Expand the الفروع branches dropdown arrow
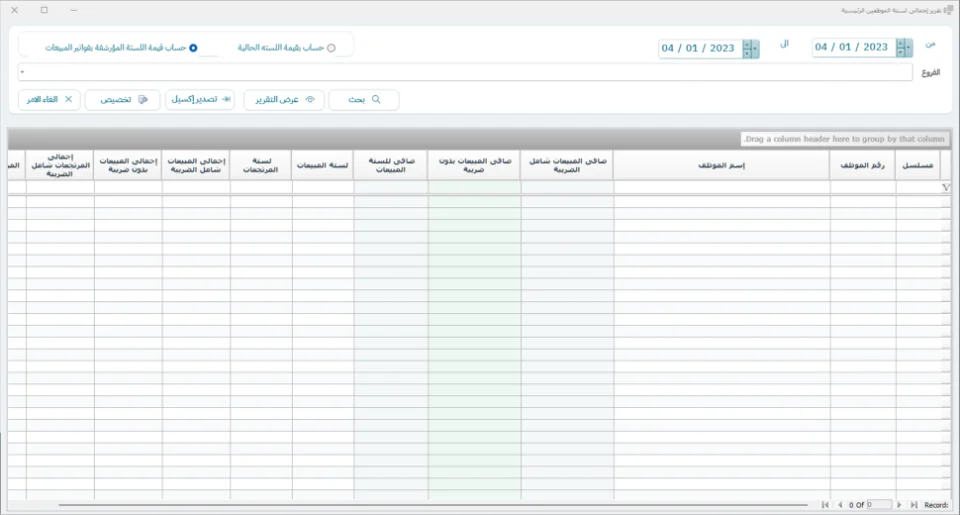 23,72
